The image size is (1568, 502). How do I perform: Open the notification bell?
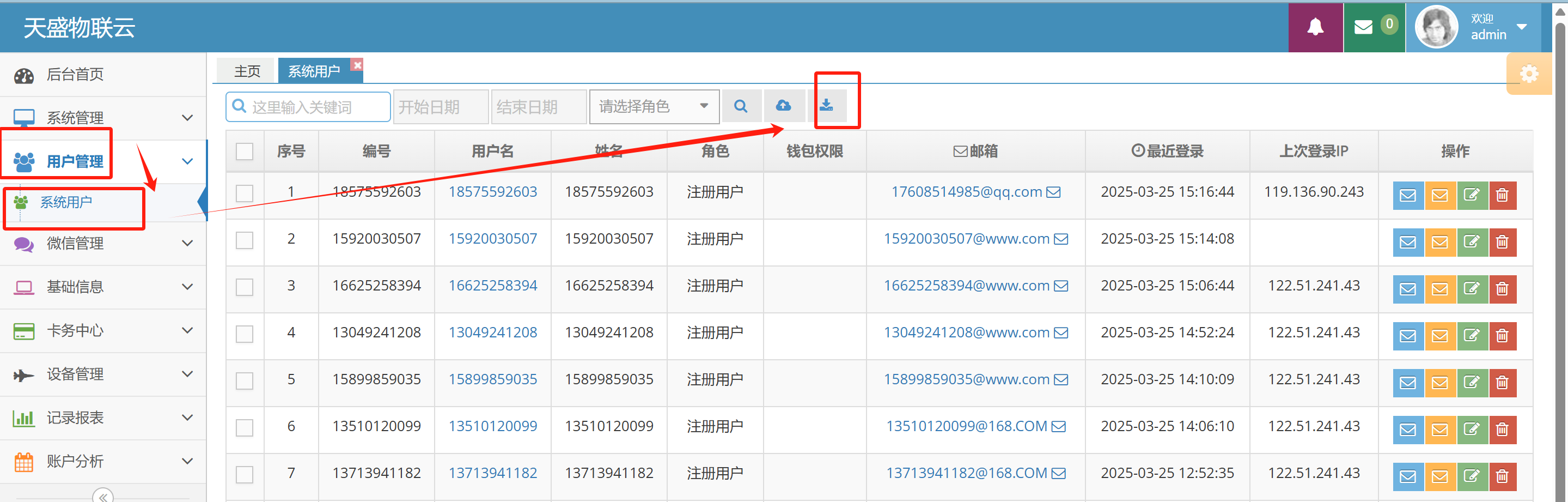[x=1315, y=27]
